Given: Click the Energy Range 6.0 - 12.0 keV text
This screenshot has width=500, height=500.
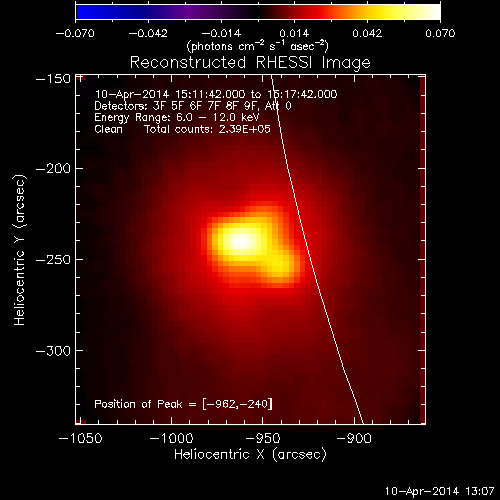Looking at the screenshot, I should pos(177,117).
